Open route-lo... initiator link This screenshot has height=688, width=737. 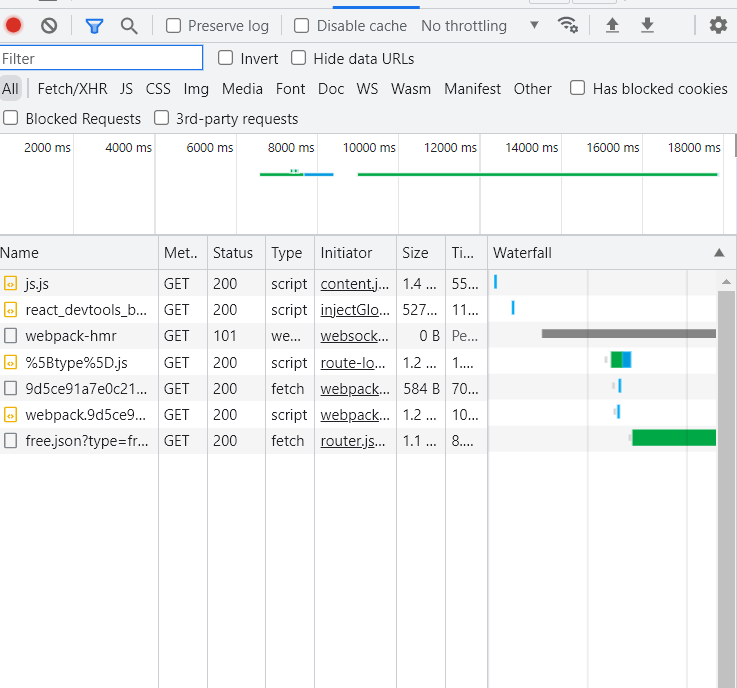coord(353,362)
